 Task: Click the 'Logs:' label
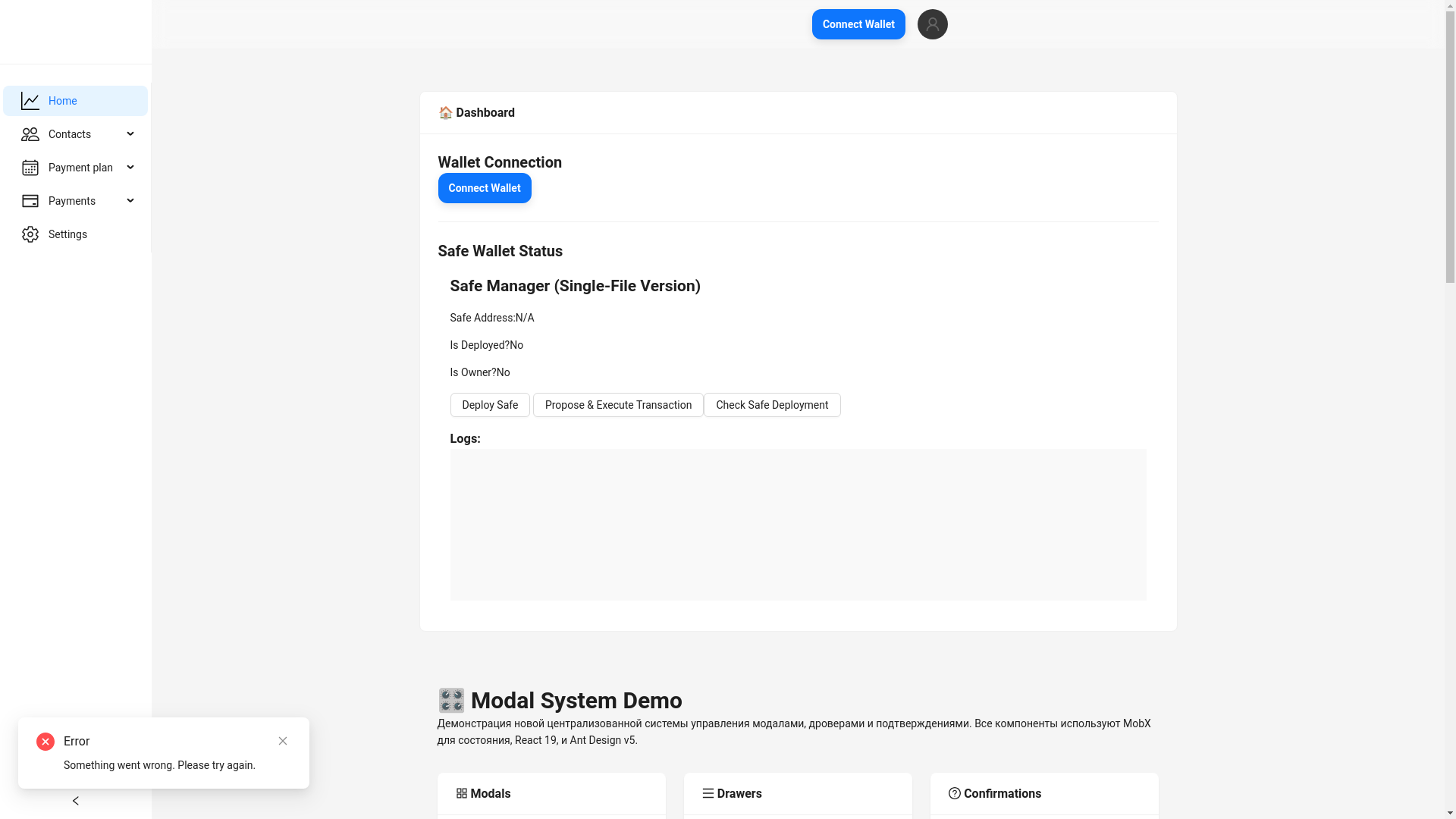pos(465,439)
